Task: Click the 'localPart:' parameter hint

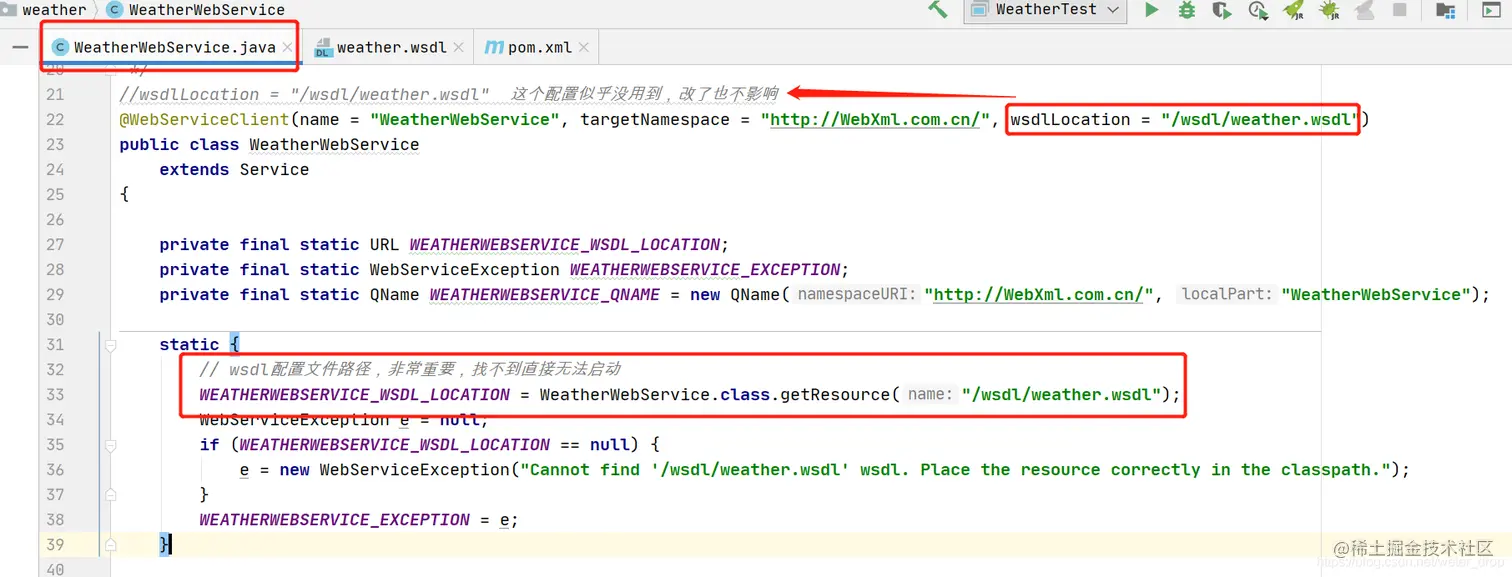Action: 1227,294
